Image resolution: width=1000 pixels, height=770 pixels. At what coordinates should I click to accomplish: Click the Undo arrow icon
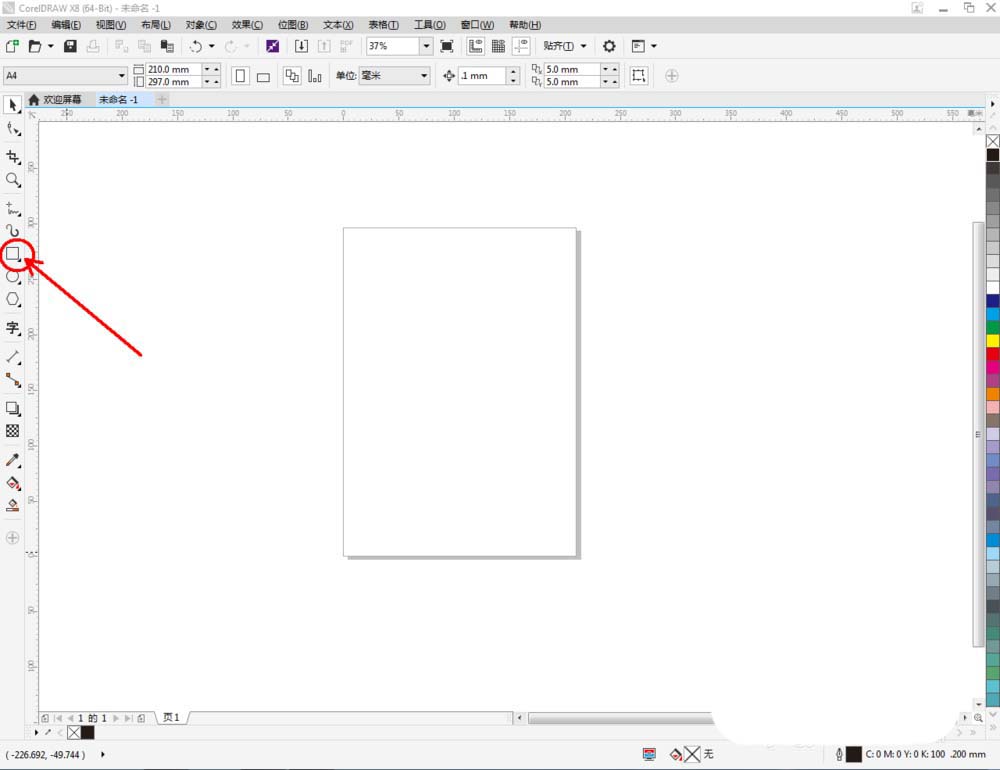click(x=196, y=46)
